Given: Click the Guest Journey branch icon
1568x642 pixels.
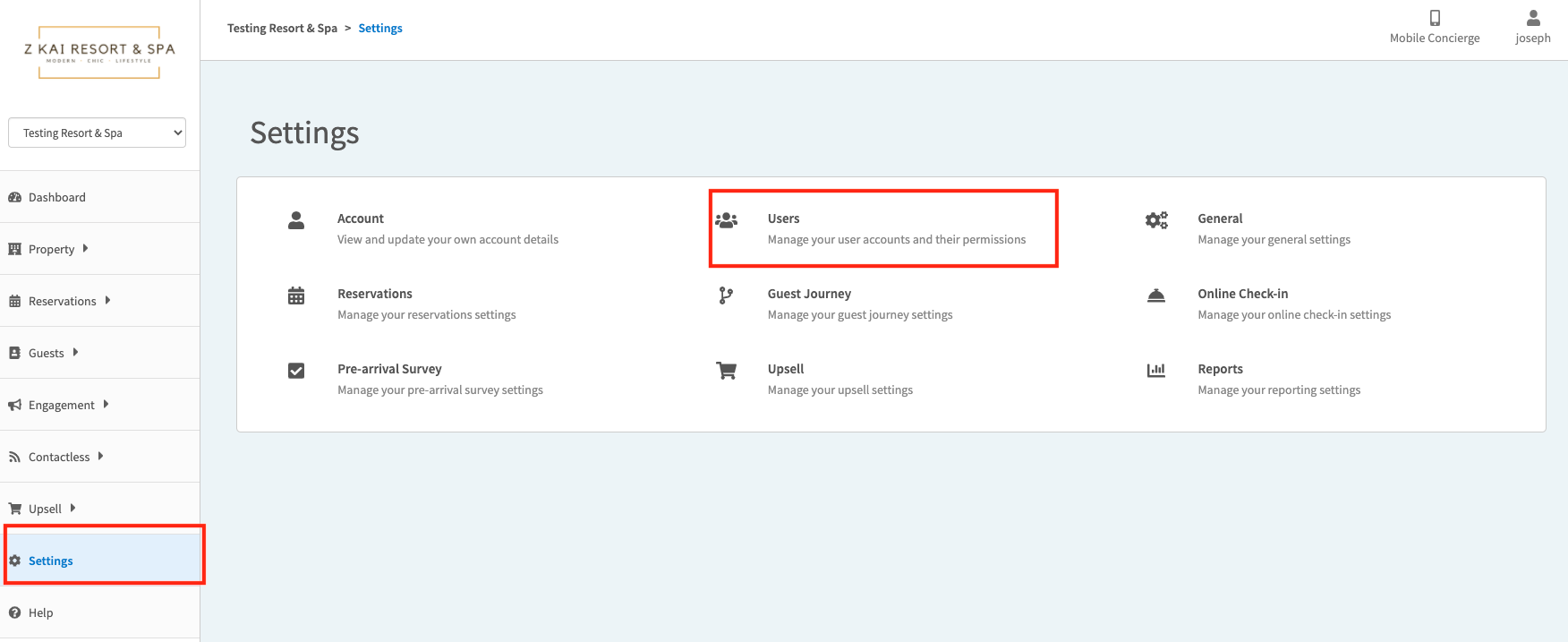Looking at the screenshot, I should (726, 295).
